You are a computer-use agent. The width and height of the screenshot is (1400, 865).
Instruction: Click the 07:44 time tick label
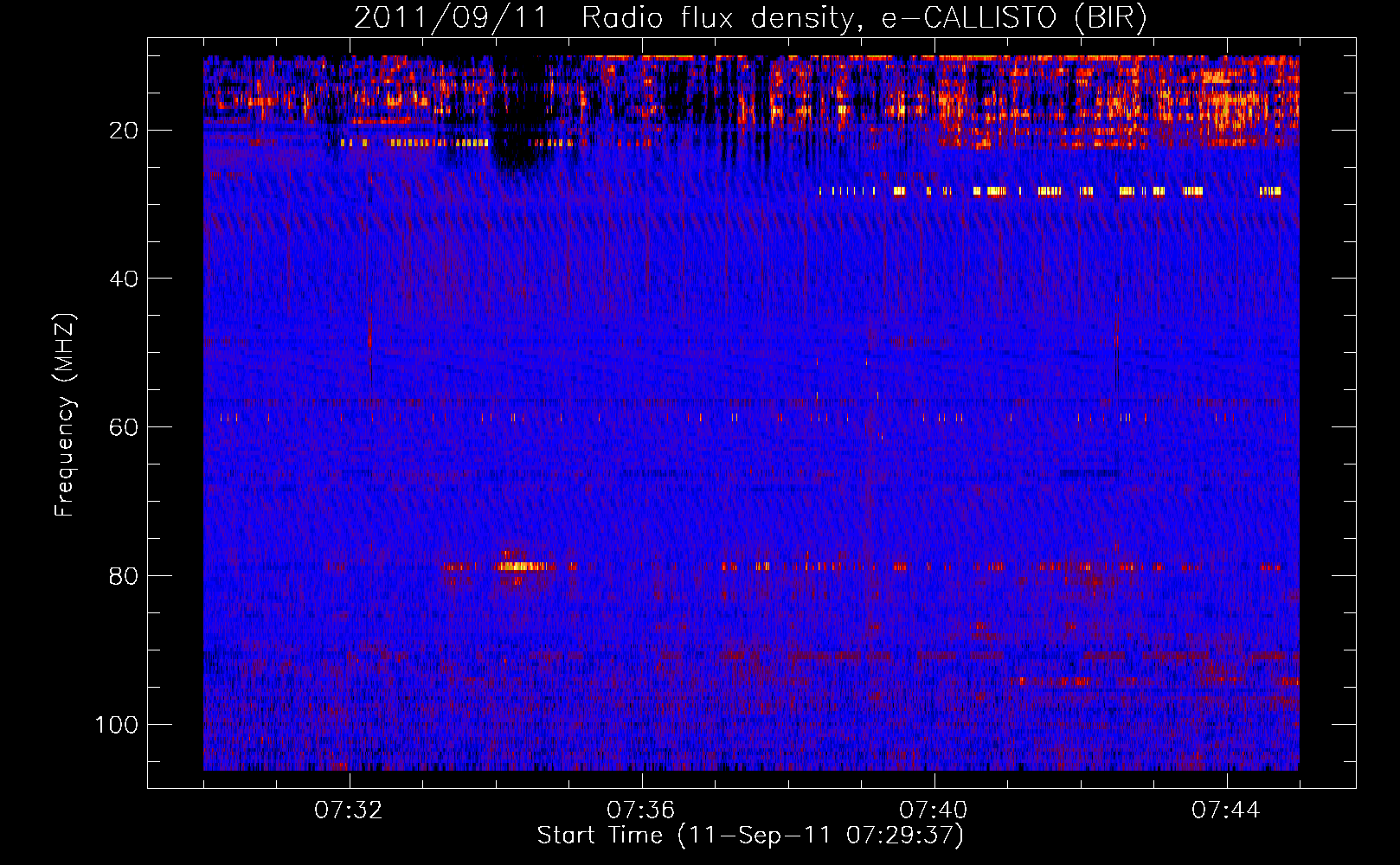click(1226, 811)
